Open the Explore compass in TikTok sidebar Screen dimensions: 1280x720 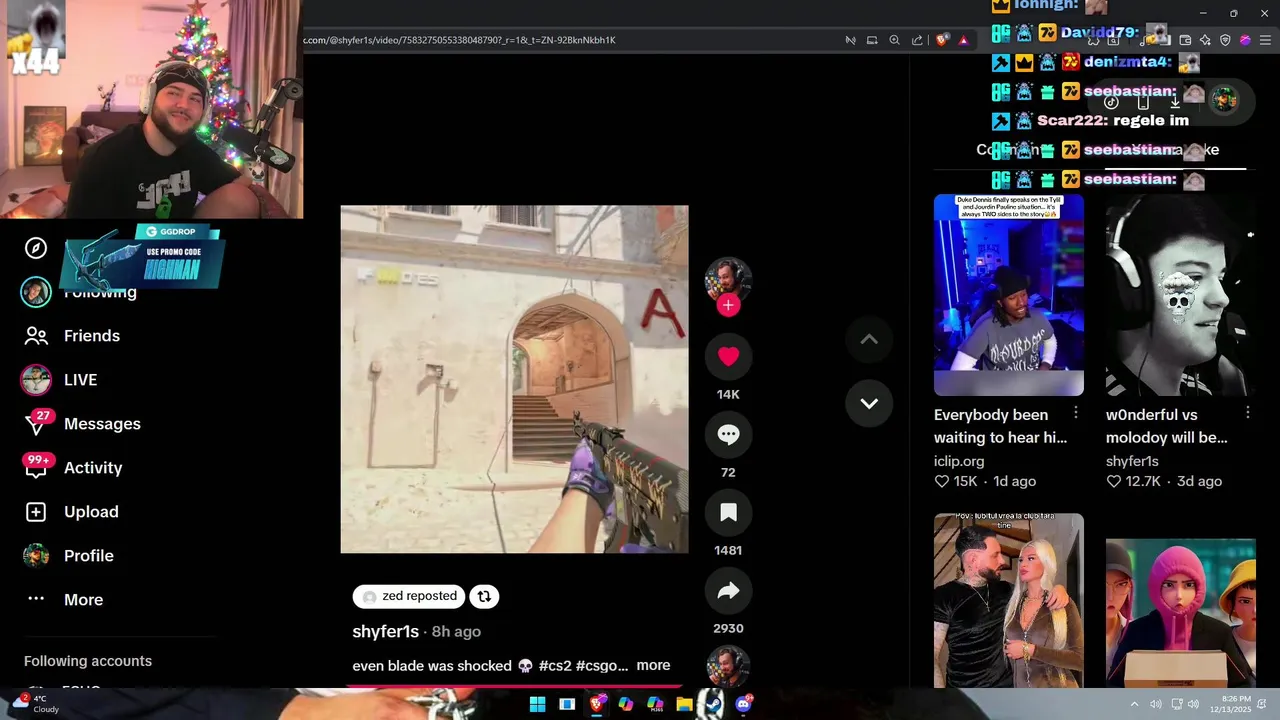coord(36,248)
